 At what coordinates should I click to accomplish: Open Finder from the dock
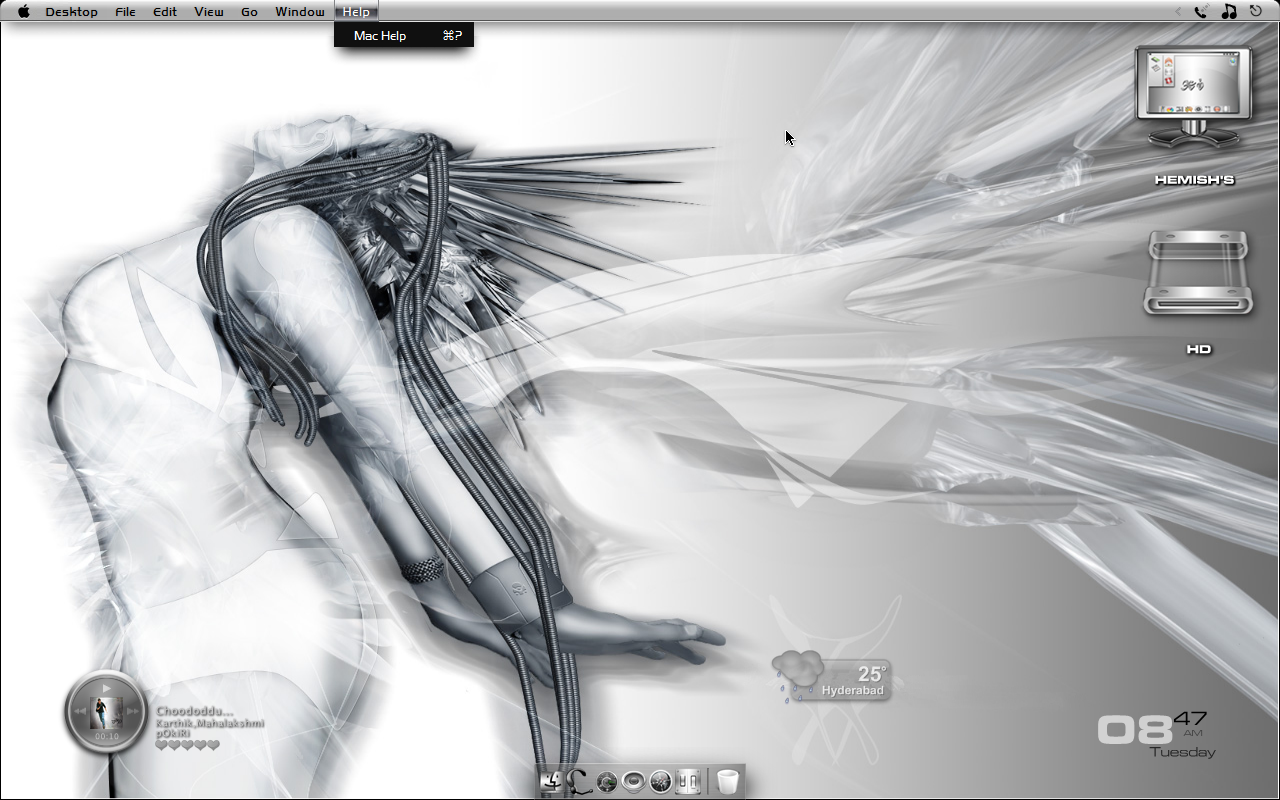coord(550,781)
